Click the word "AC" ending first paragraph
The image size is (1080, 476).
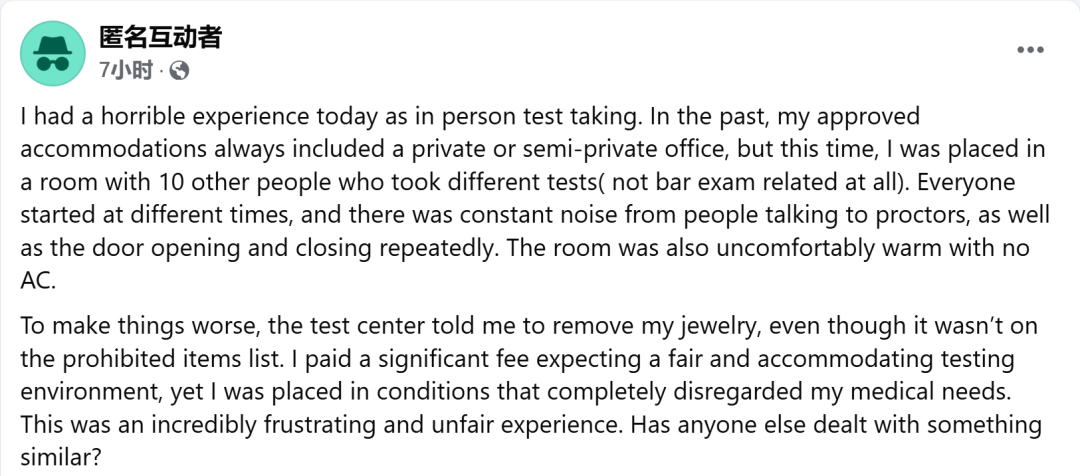[x=36, y=282]
